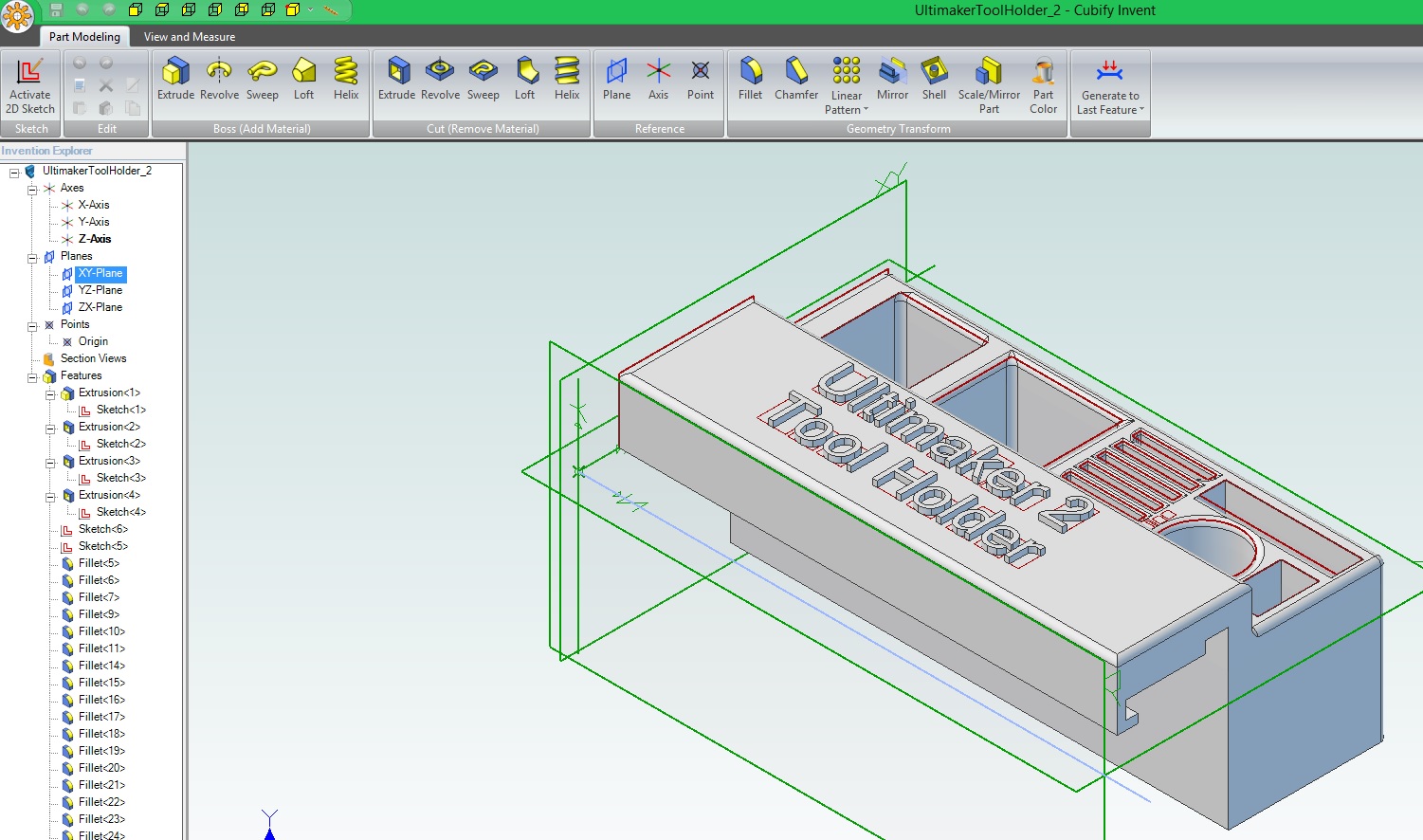This screenshot has width=1423, height=840.
Task: Collapse the Extrusion<1> node
Action: click(x=50, y=393)
